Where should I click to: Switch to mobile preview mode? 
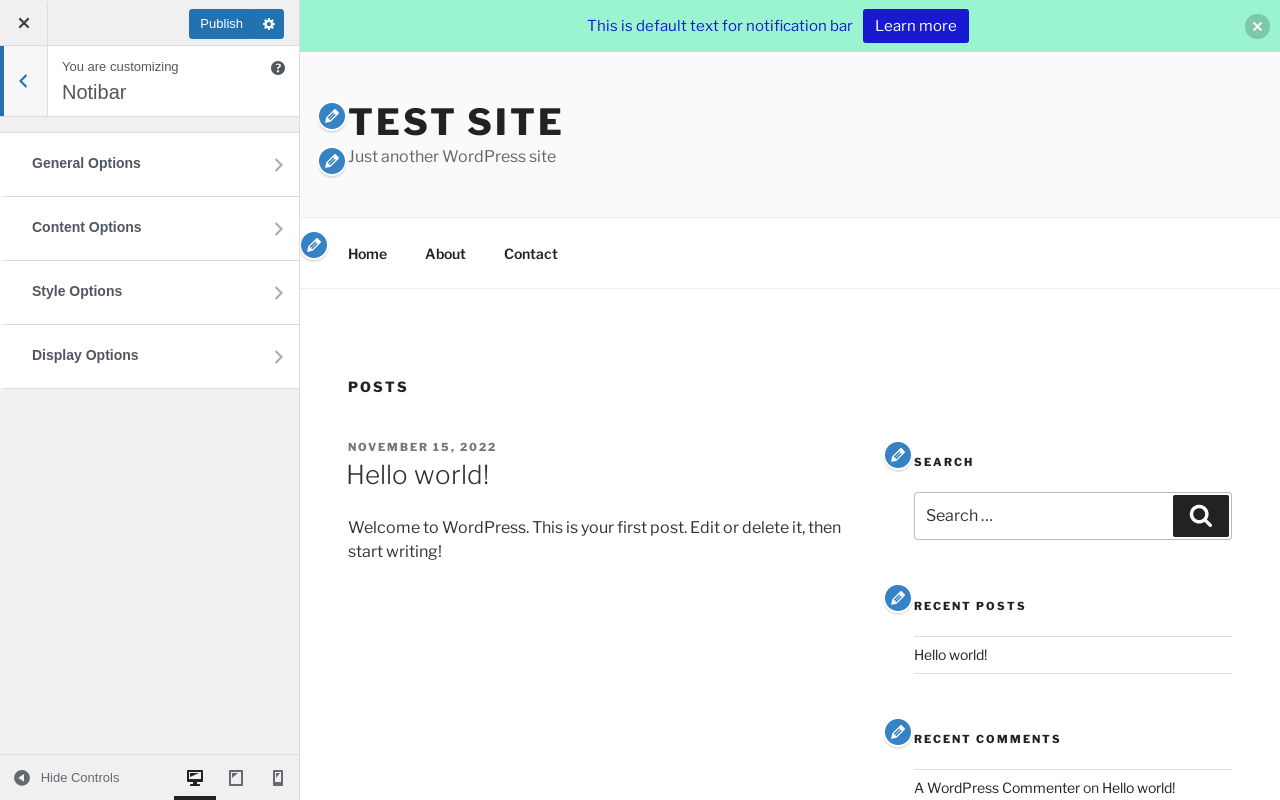pos(278,778)
